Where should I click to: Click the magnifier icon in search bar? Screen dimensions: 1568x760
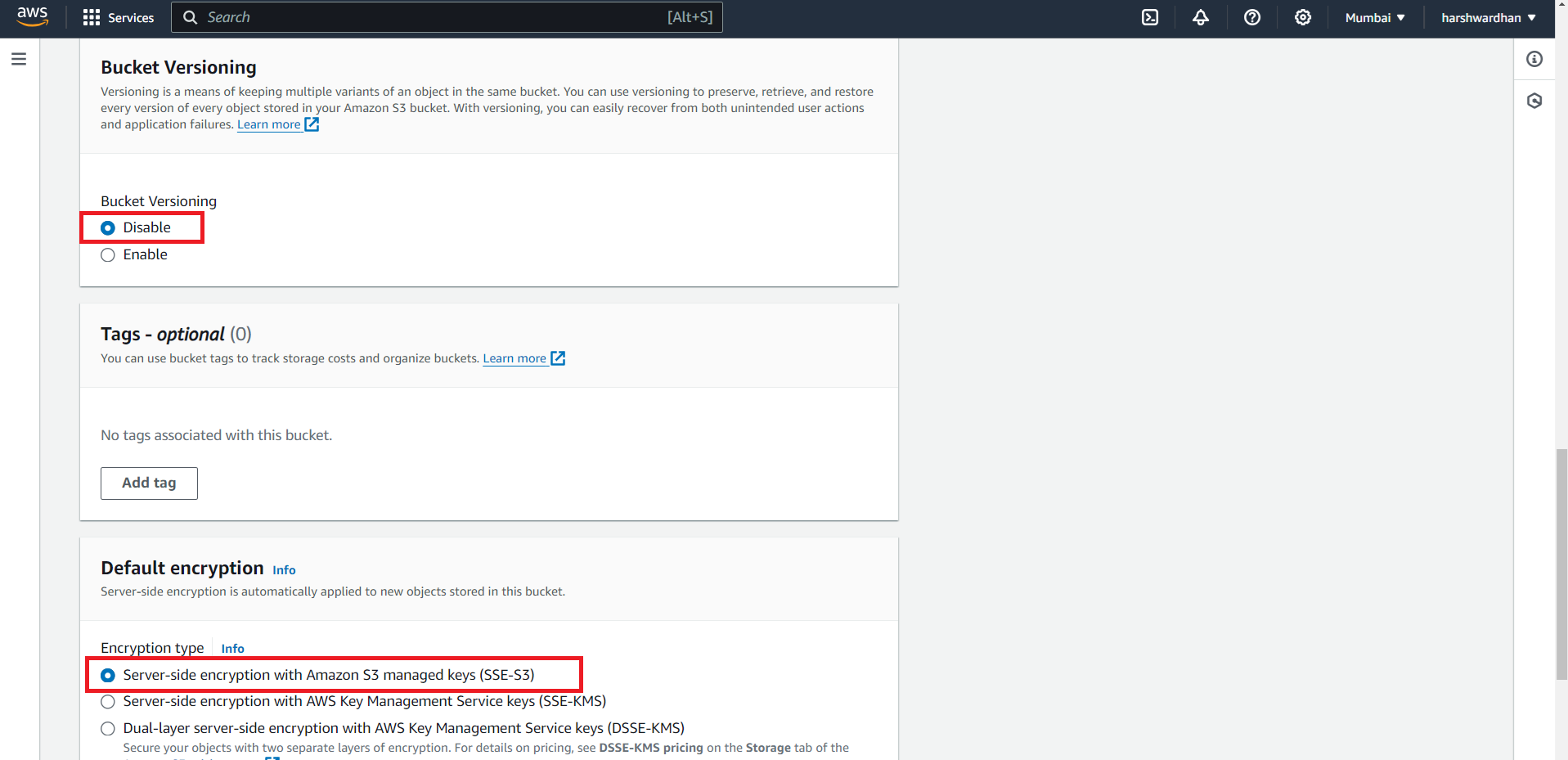coord(190,17)
